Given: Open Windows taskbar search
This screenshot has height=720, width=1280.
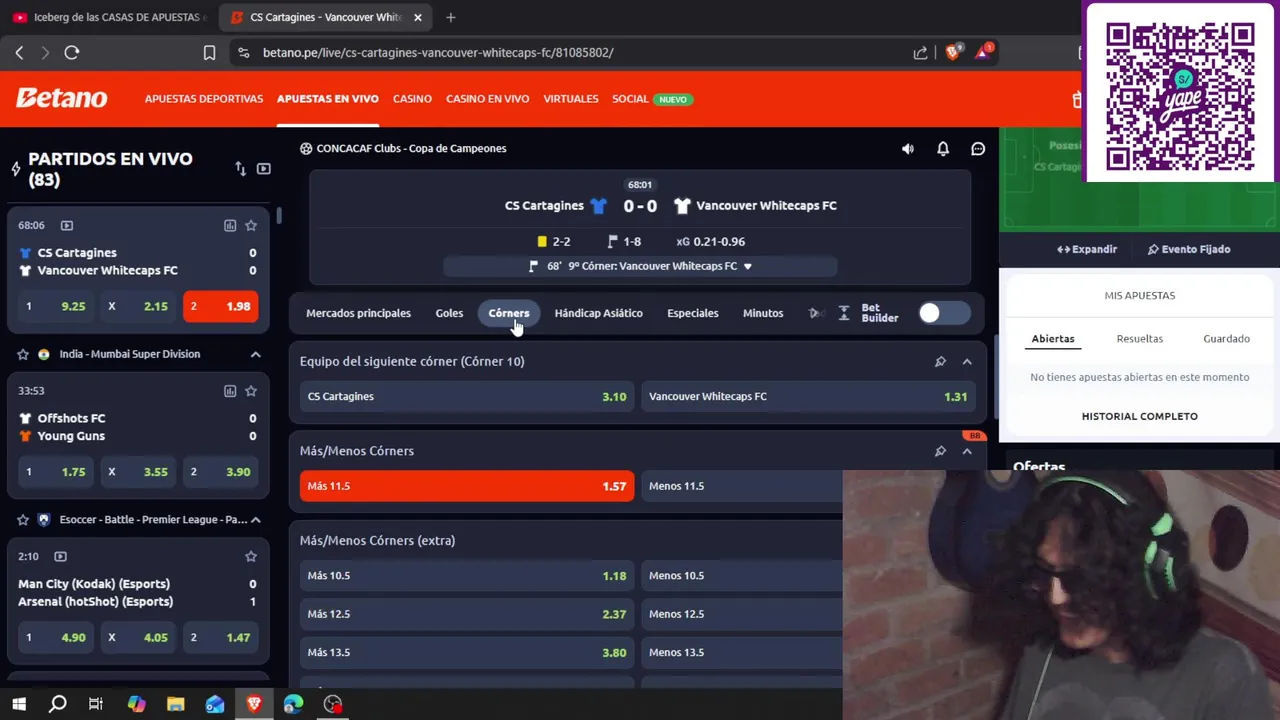Looking at the screenshot, I should pos(57,704).
